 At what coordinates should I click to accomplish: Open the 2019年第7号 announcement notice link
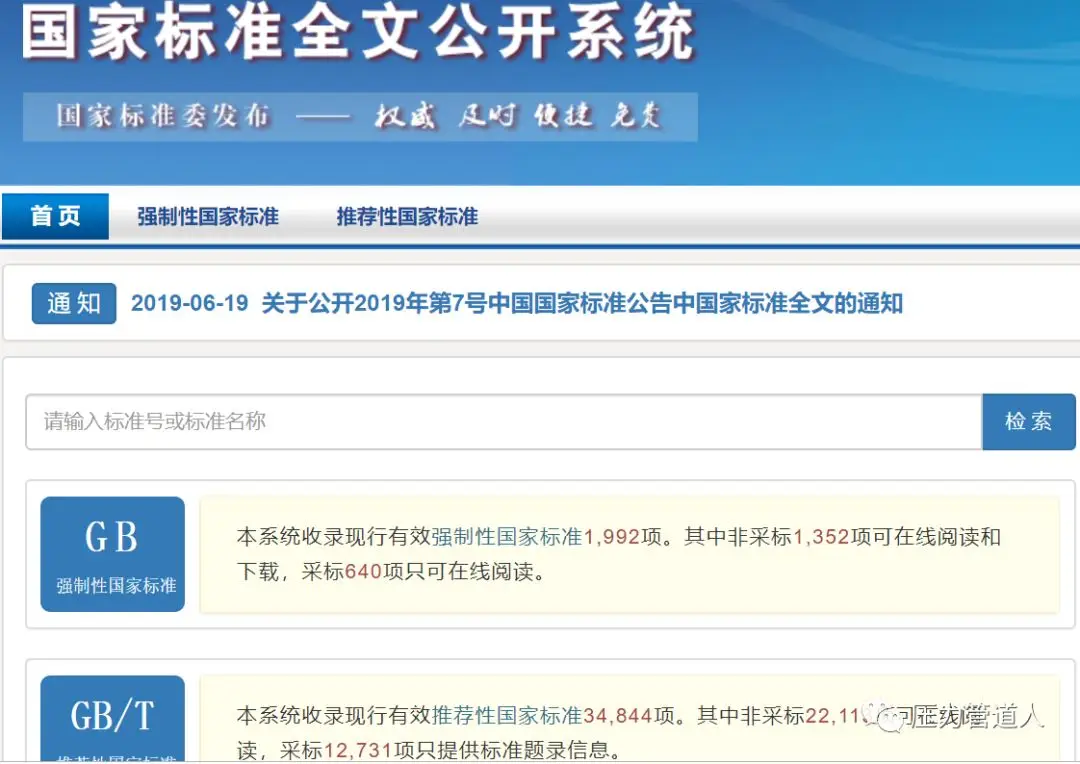[582, 303]
